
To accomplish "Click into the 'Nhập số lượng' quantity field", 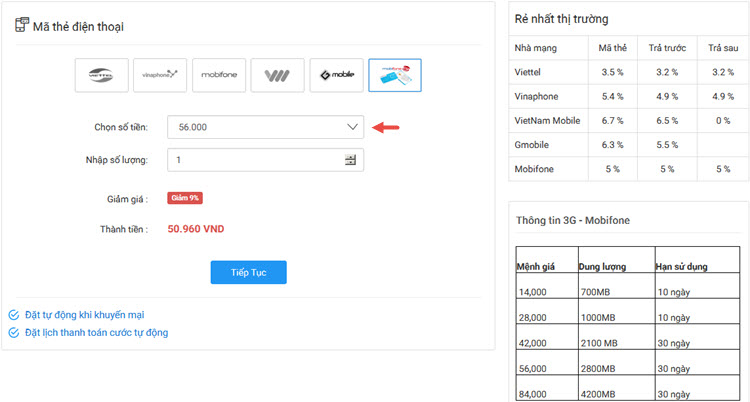I will (255, 160).
